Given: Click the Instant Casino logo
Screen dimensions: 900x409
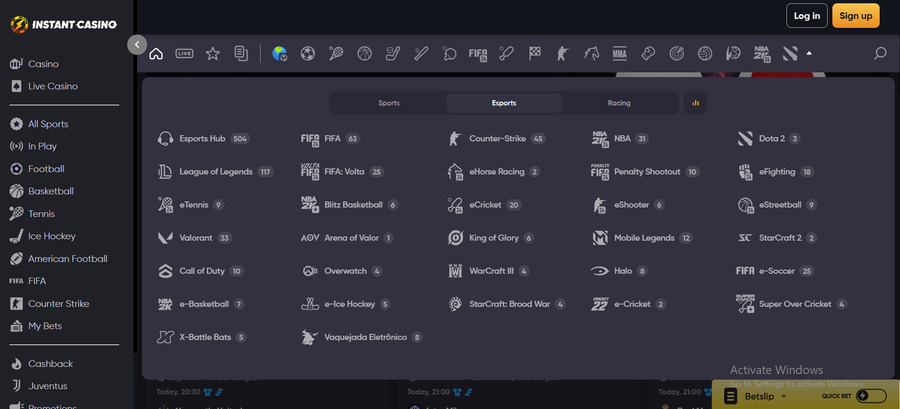Looking at the screenshot, I should click(64, 25).
